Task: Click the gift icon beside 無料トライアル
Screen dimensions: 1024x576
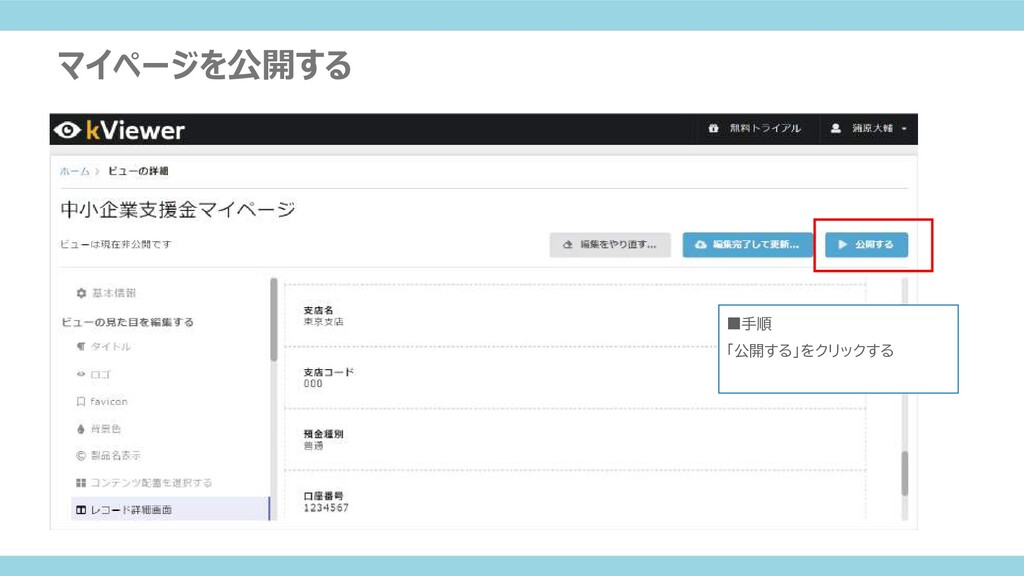Action: pos(713,129)
